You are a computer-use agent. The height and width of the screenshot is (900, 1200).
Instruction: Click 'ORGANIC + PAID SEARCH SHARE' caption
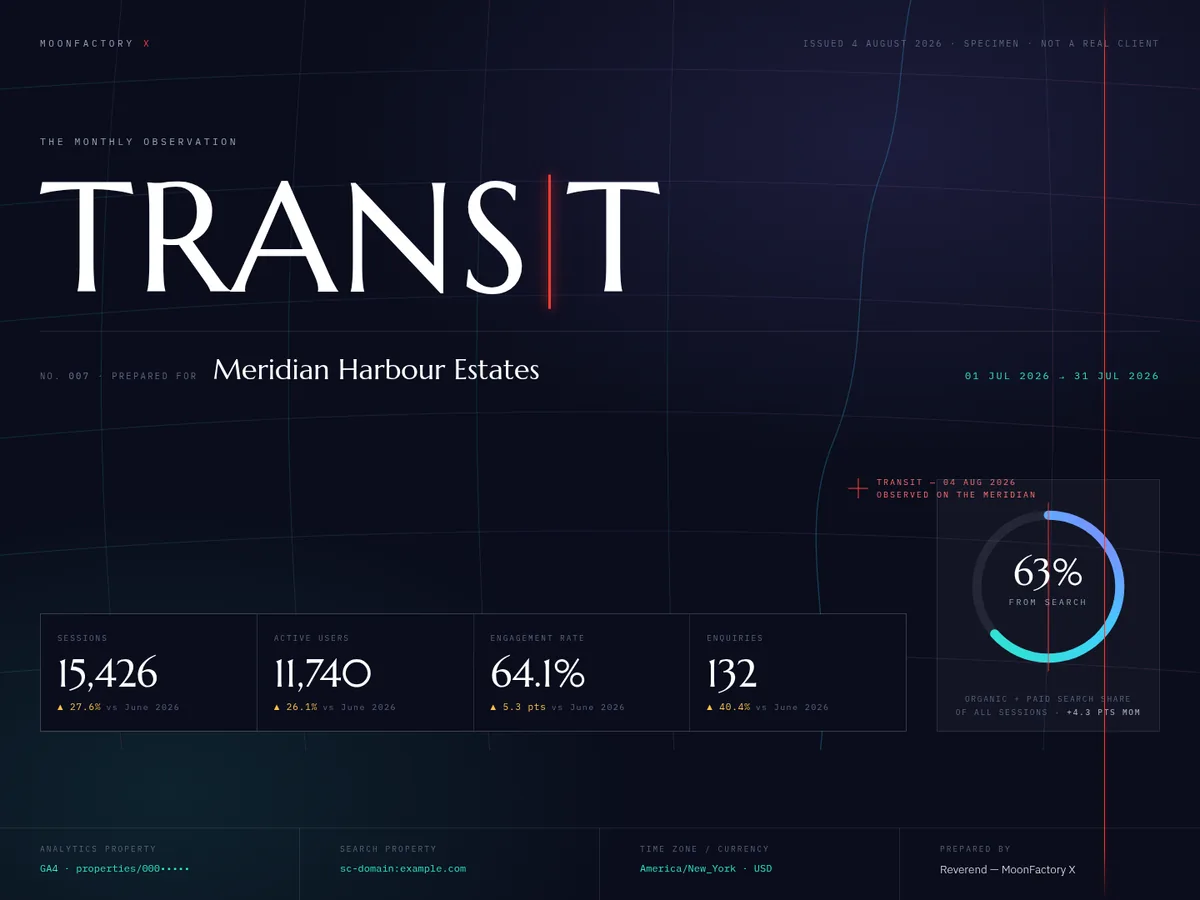point(1048,699)
